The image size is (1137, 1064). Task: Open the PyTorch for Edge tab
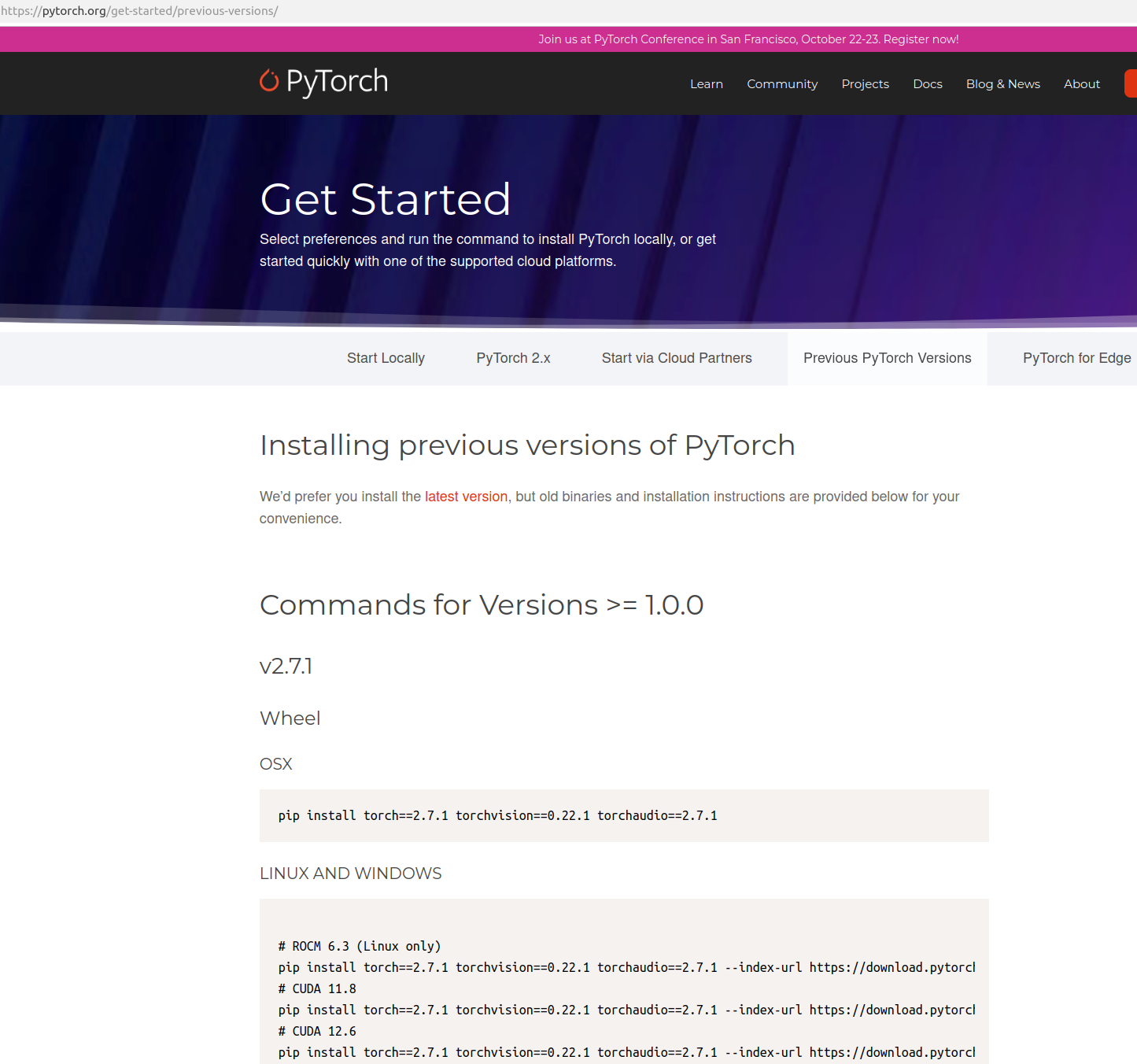1076,358
